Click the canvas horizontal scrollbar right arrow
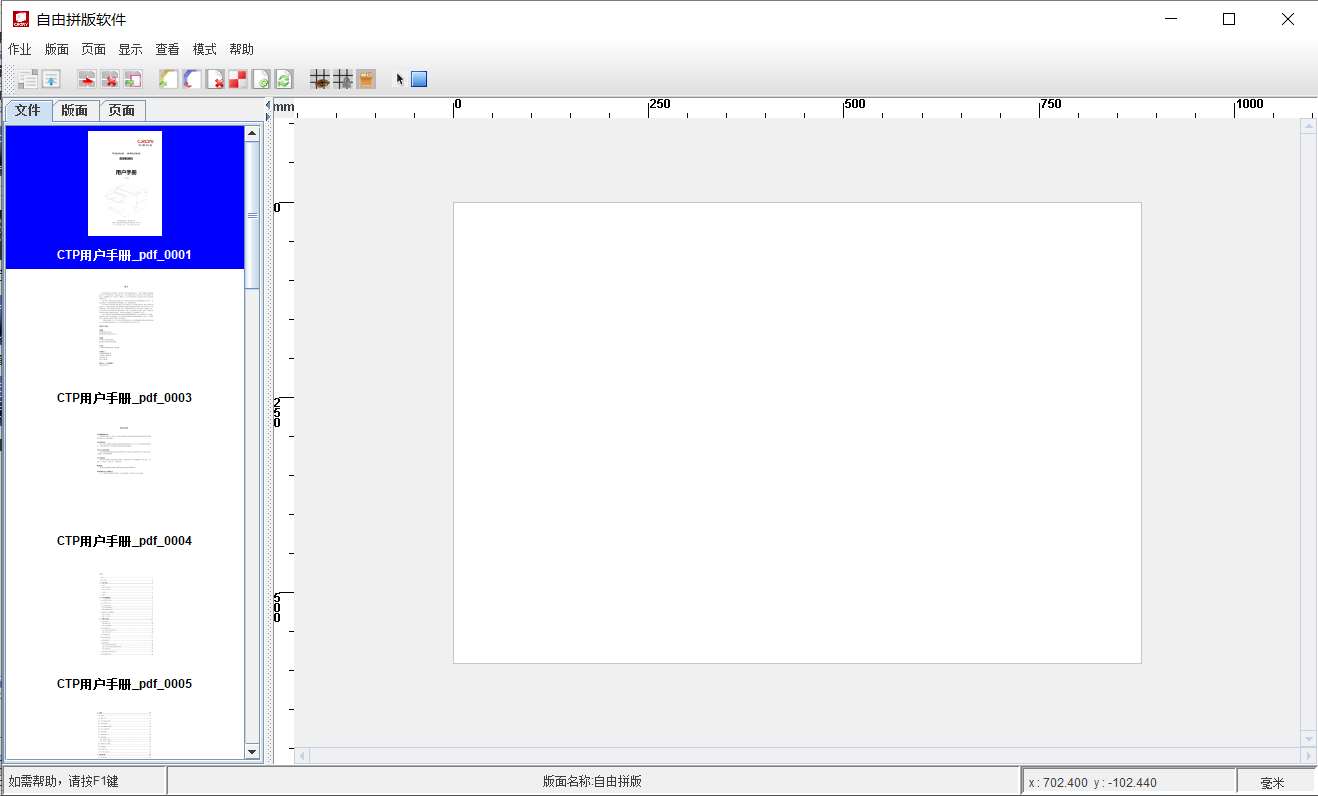The width and height of the screenshot is (1318, 796). coord(1307,755)
